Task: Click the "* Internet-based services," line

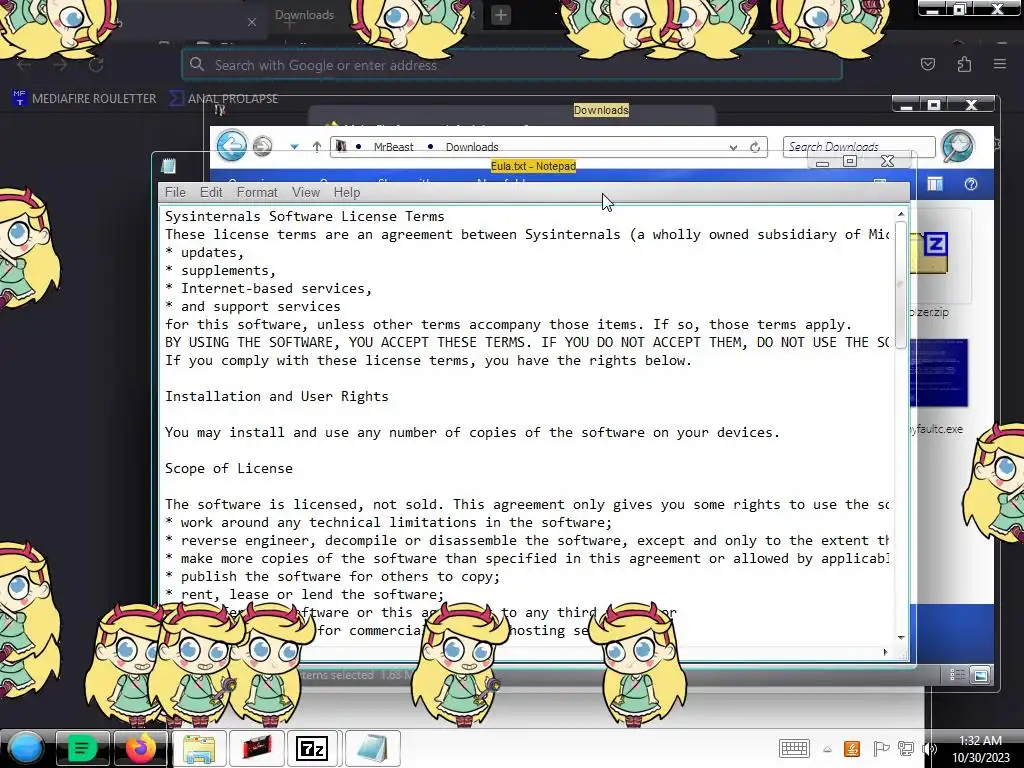Action: pyautogui.click(x=268, y=288)
